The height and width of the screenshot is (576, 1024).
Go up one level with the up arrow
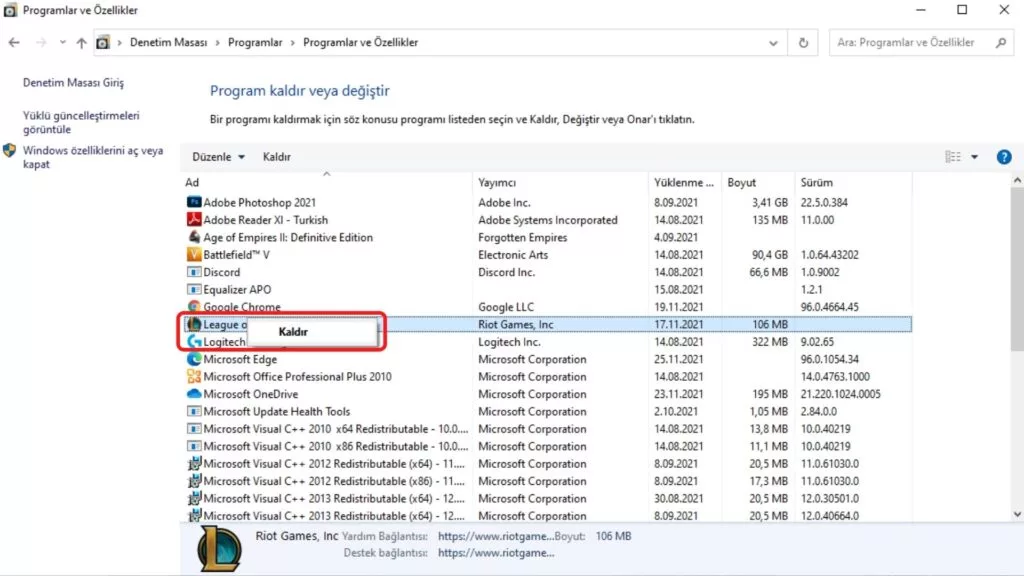click(x=81, y=42)
